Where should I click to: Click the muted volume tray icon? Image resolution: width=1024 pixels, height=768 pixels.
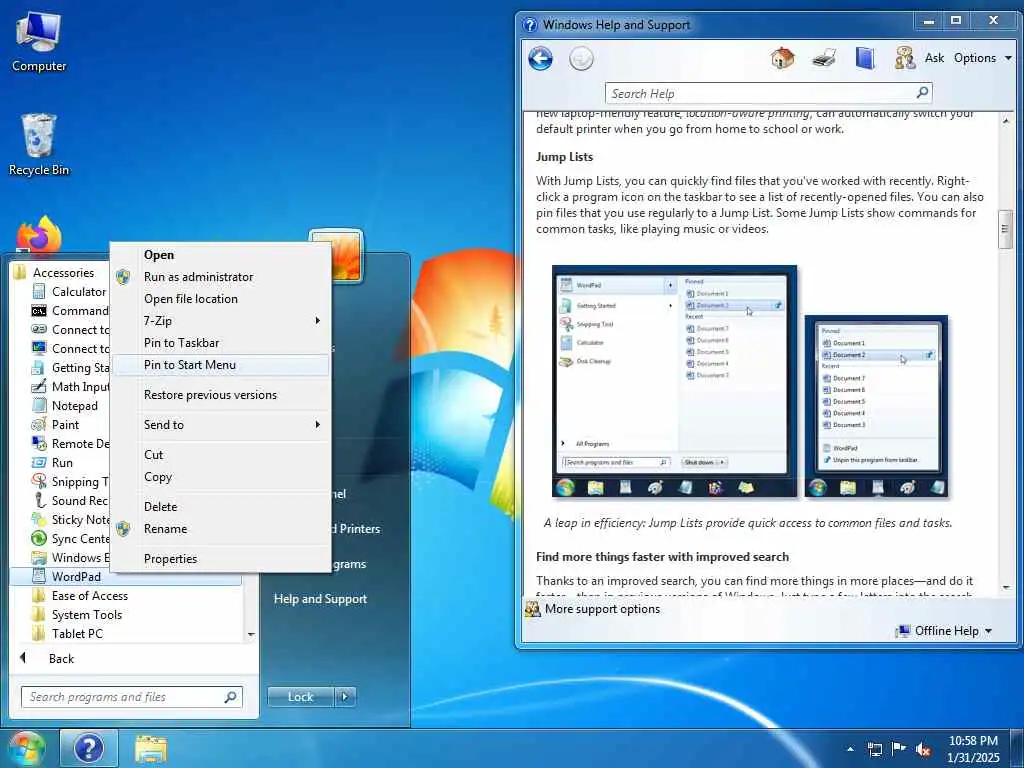[x=923, y=749]
